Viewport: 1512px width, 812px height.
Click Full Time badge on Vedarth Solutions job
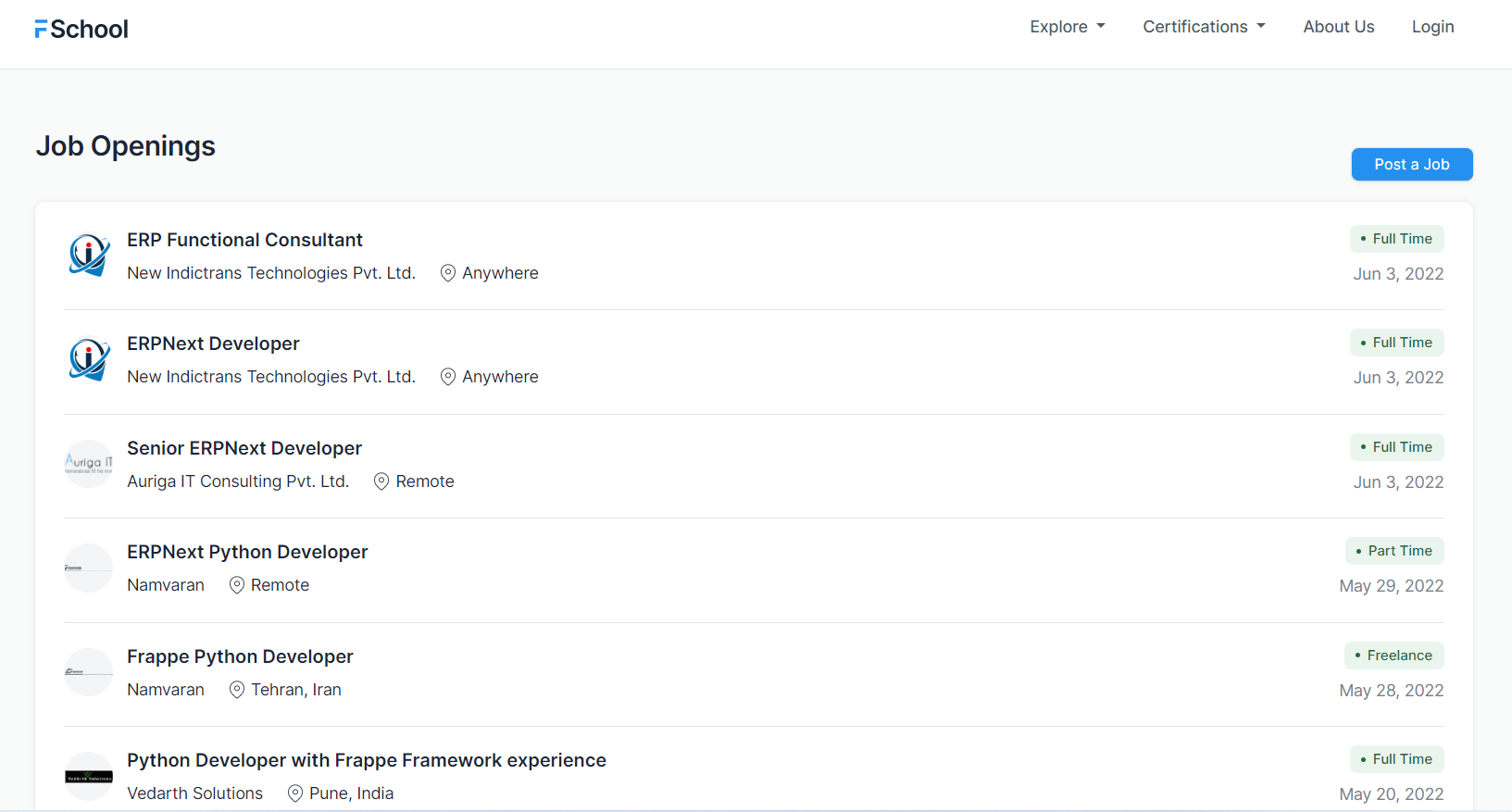click(1397, 759)
